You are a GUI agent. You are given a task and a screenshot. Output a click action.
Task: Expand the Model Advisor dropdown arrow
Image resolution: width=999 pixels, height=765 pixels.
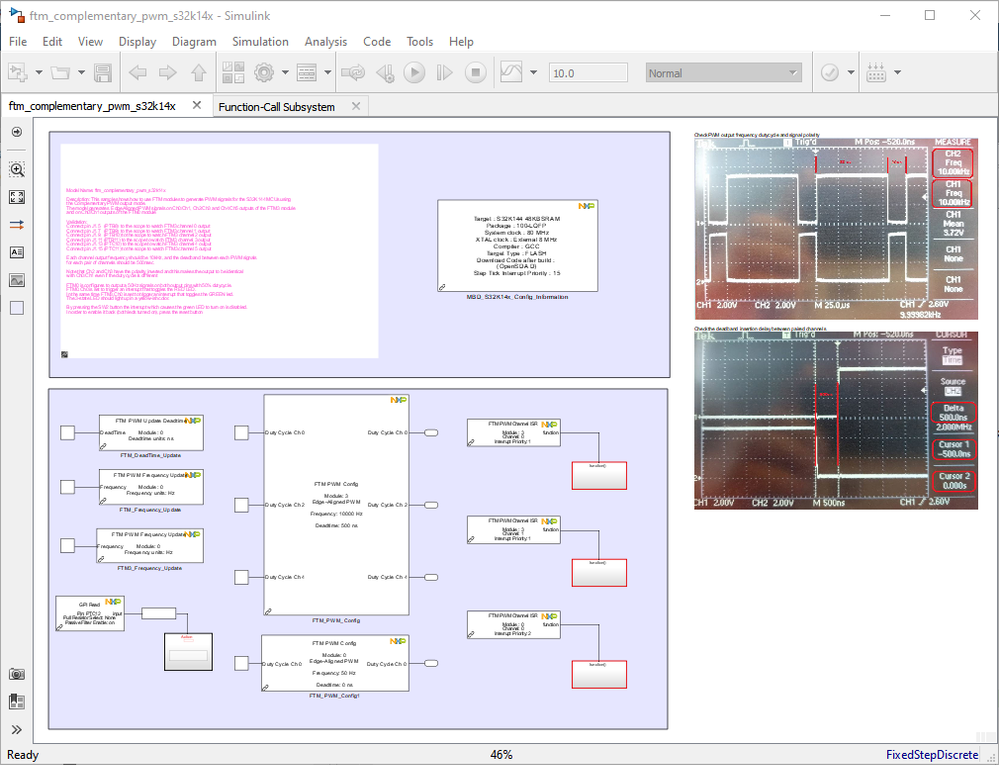click(851, 73)
